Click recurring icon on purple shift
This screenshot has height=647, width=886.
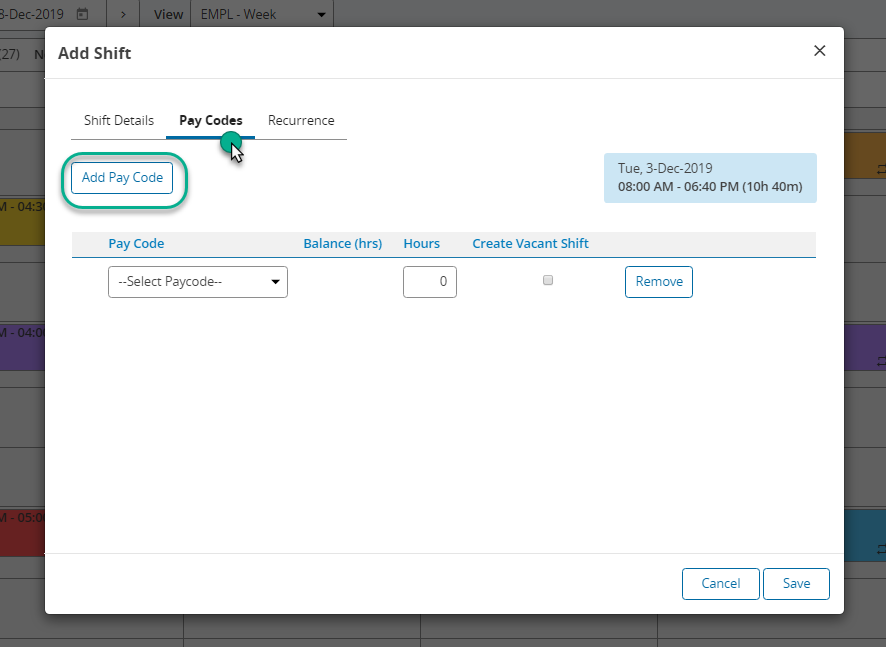click(x=881, y=361)
